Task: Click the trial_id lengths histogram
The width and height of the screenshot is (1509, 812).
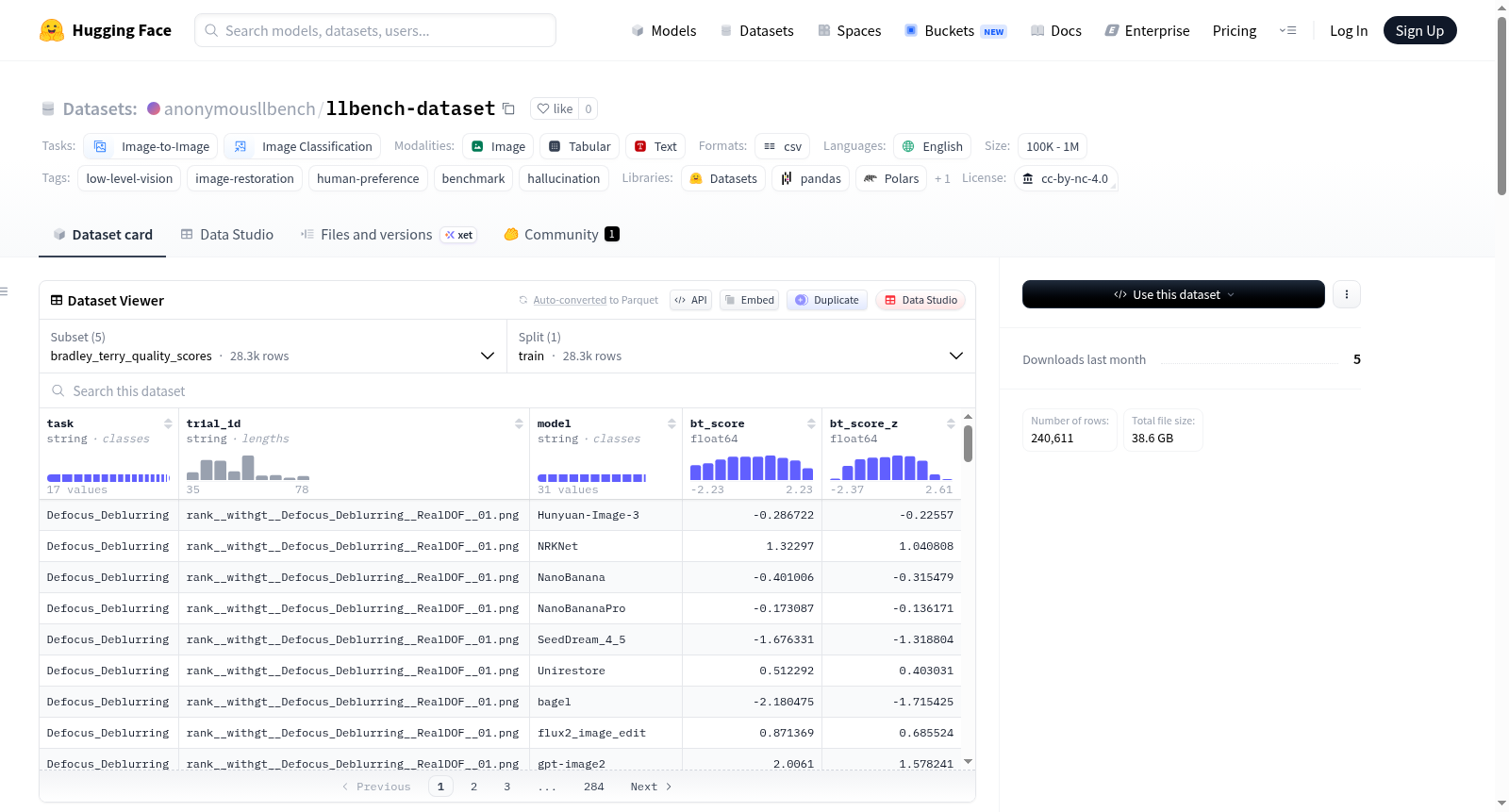Action: tap(248, 467)
